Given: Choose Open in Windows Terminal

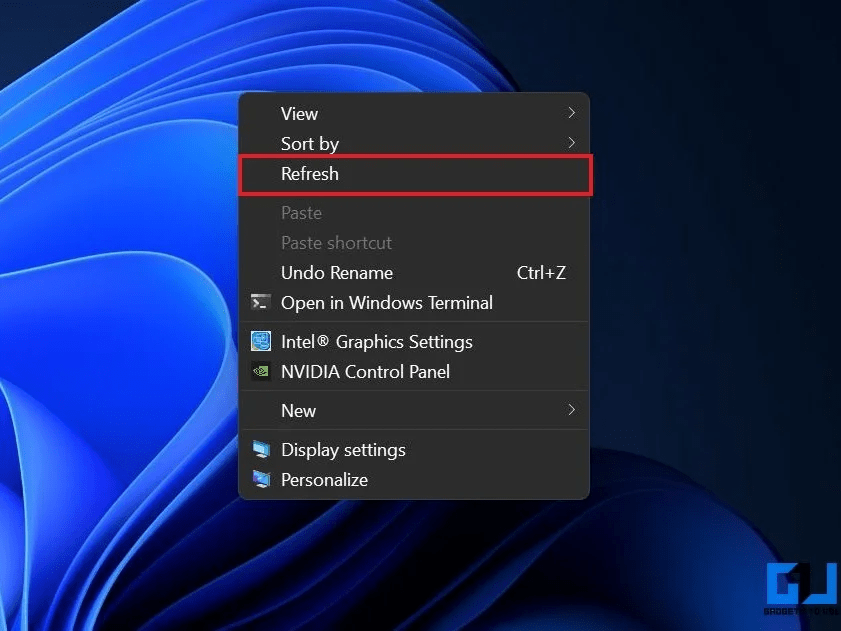Looking at the screenshot, I should pos(387,302).
